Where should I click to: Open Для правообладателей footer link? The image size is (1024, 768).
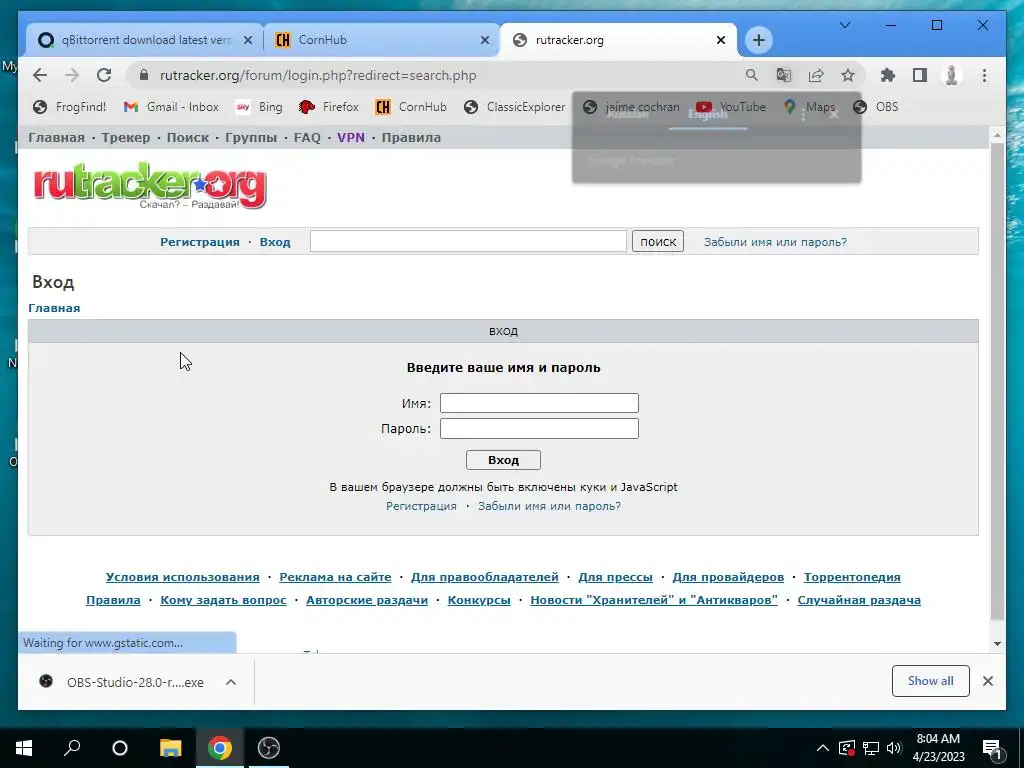(x=485, y=577)
